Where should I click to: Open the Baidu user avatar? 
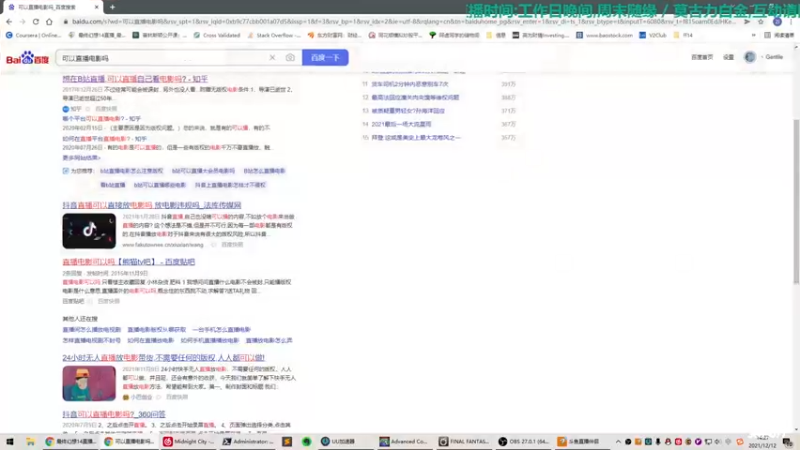tap(749, 57)
